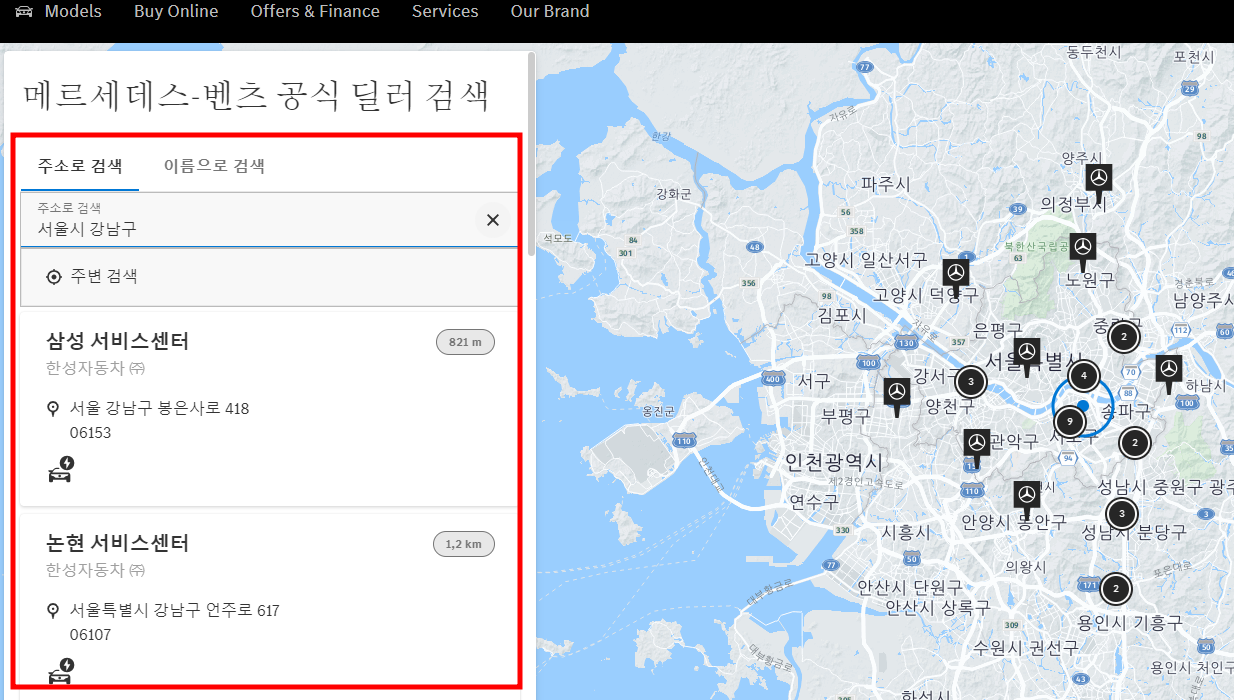
Task: Click the address search input field
Action: [x=250, y=220]
